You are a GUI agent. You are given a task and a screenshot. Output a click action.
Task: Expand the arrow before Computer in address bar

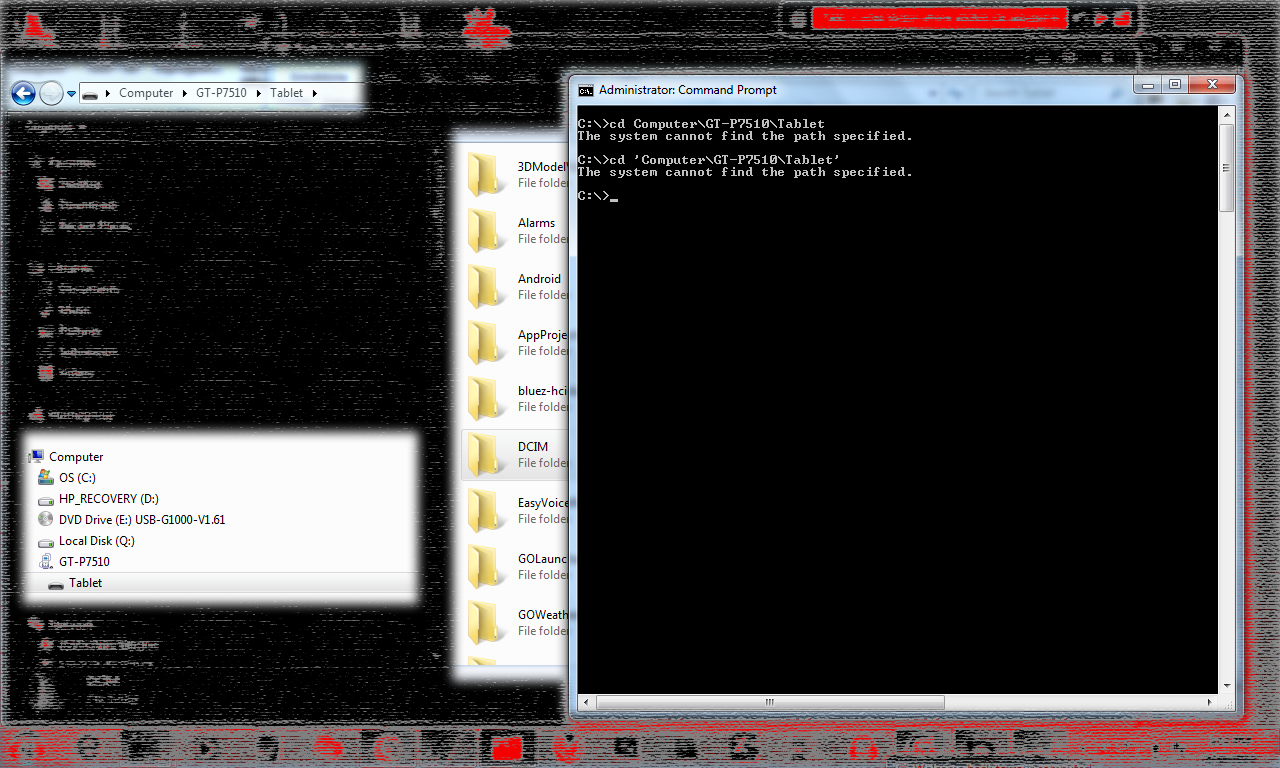[107, 93]
